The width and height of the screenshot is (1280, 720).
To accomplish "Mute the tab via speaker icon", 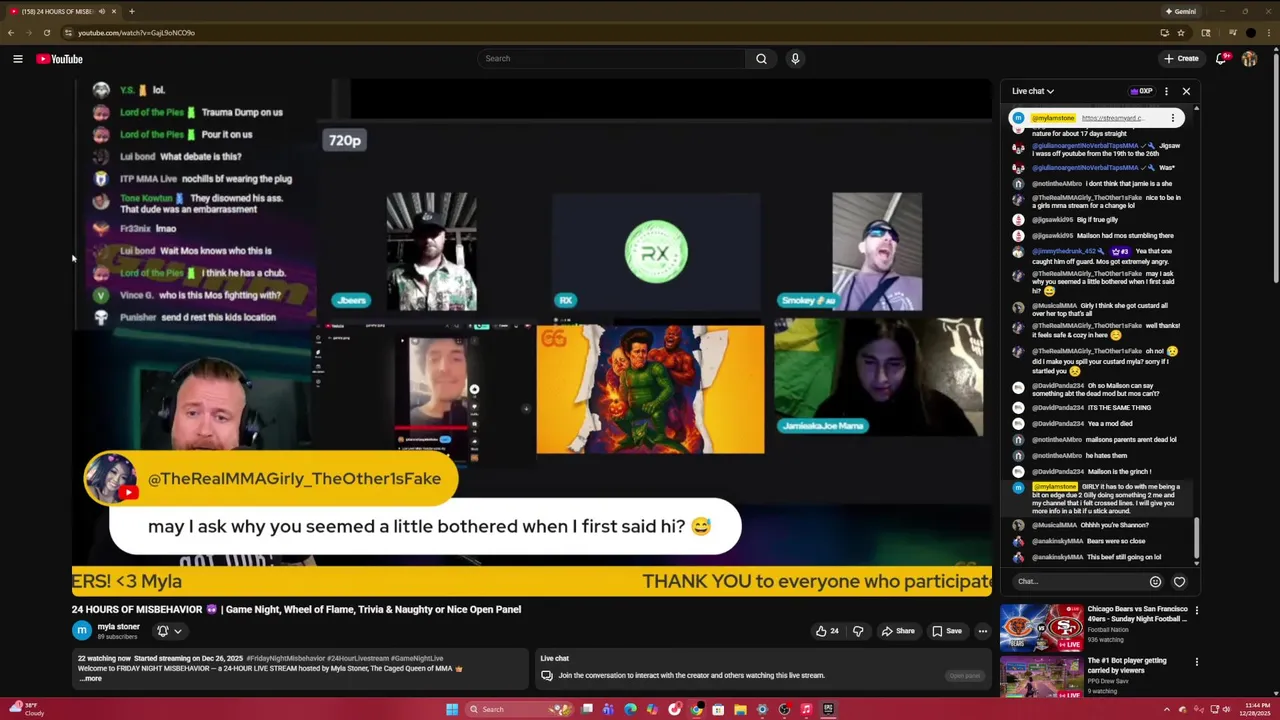I will pyautogui.click(x=101, y=11).
